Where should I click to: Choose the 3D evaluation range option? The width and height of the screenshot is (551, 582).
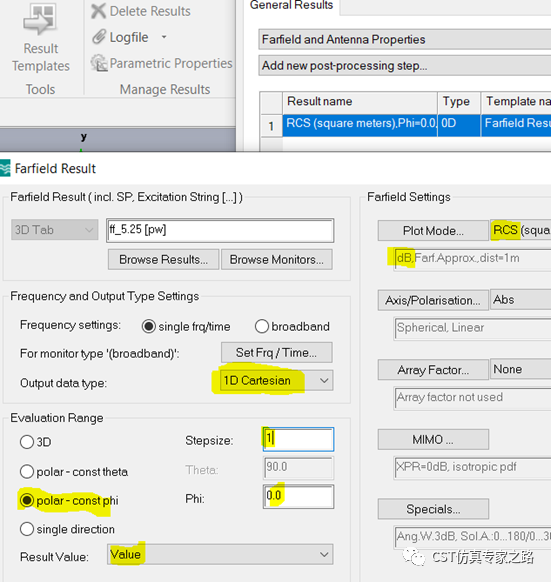coord(27,442)
